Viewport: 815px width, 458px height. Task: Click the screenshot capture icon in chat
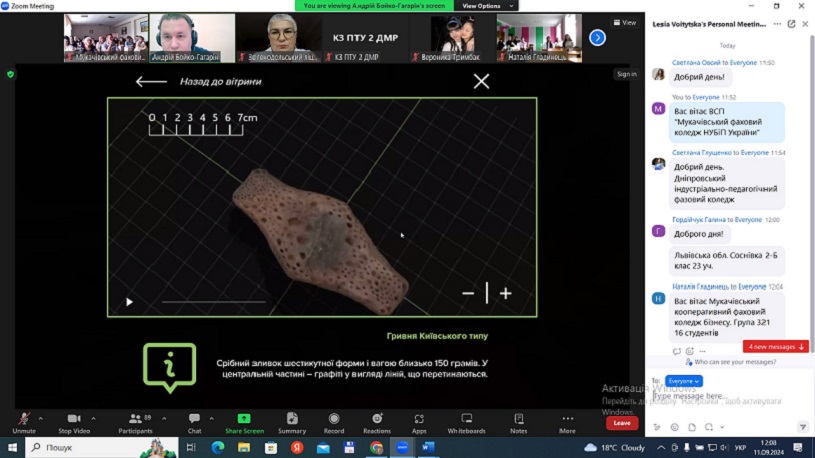click(x=709, y=427)
